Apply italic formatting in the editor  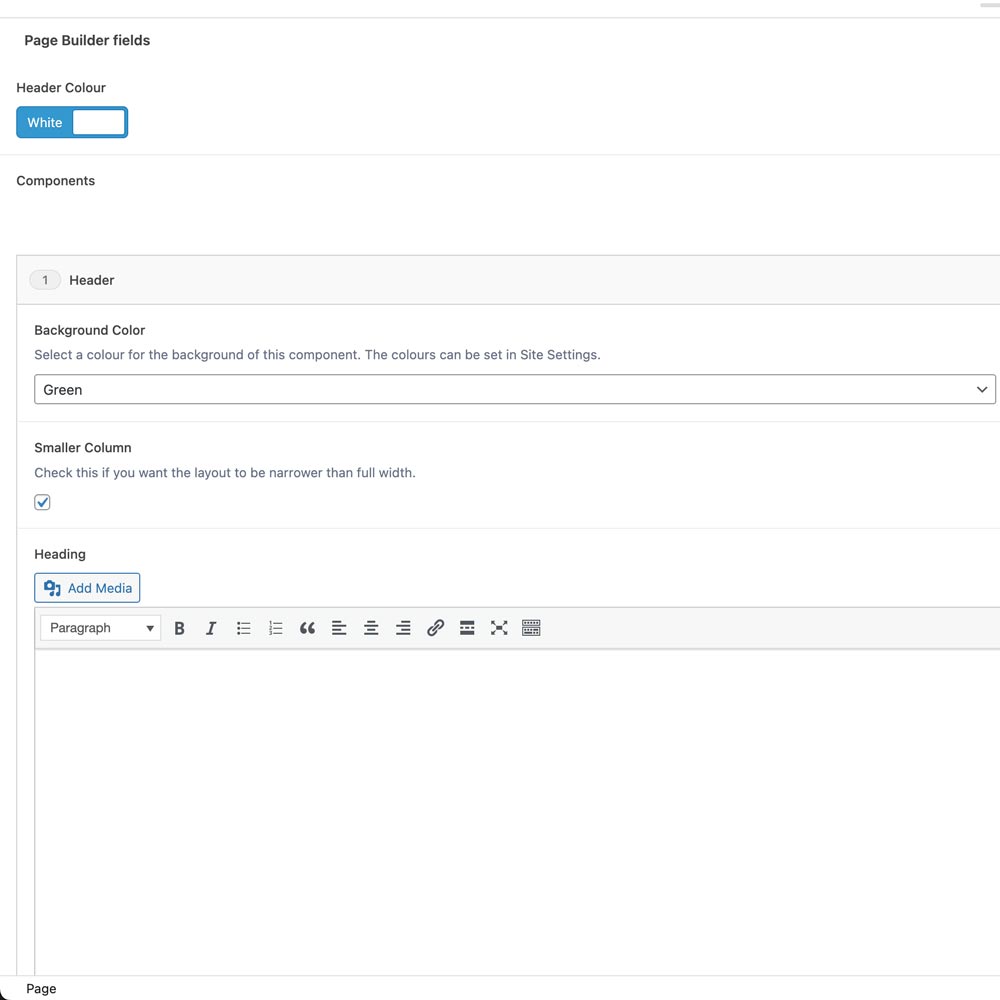pyautogui.click(x=211, y=628)
